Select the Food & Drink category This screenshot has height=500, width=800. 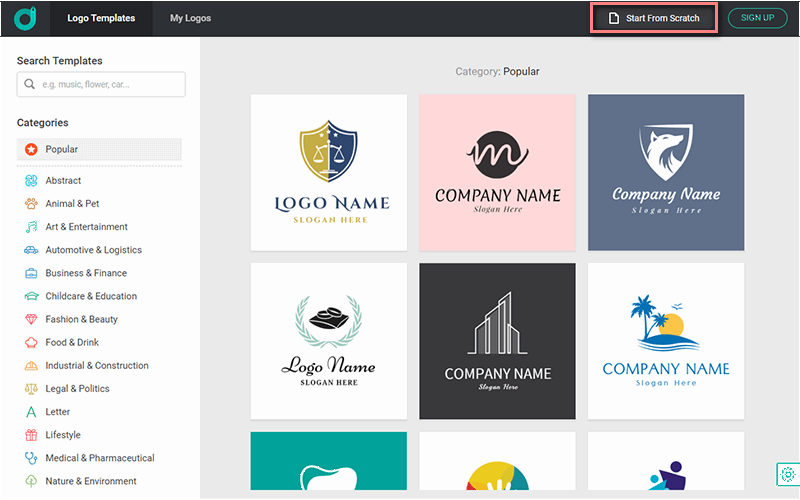click(x=72, y=343)
